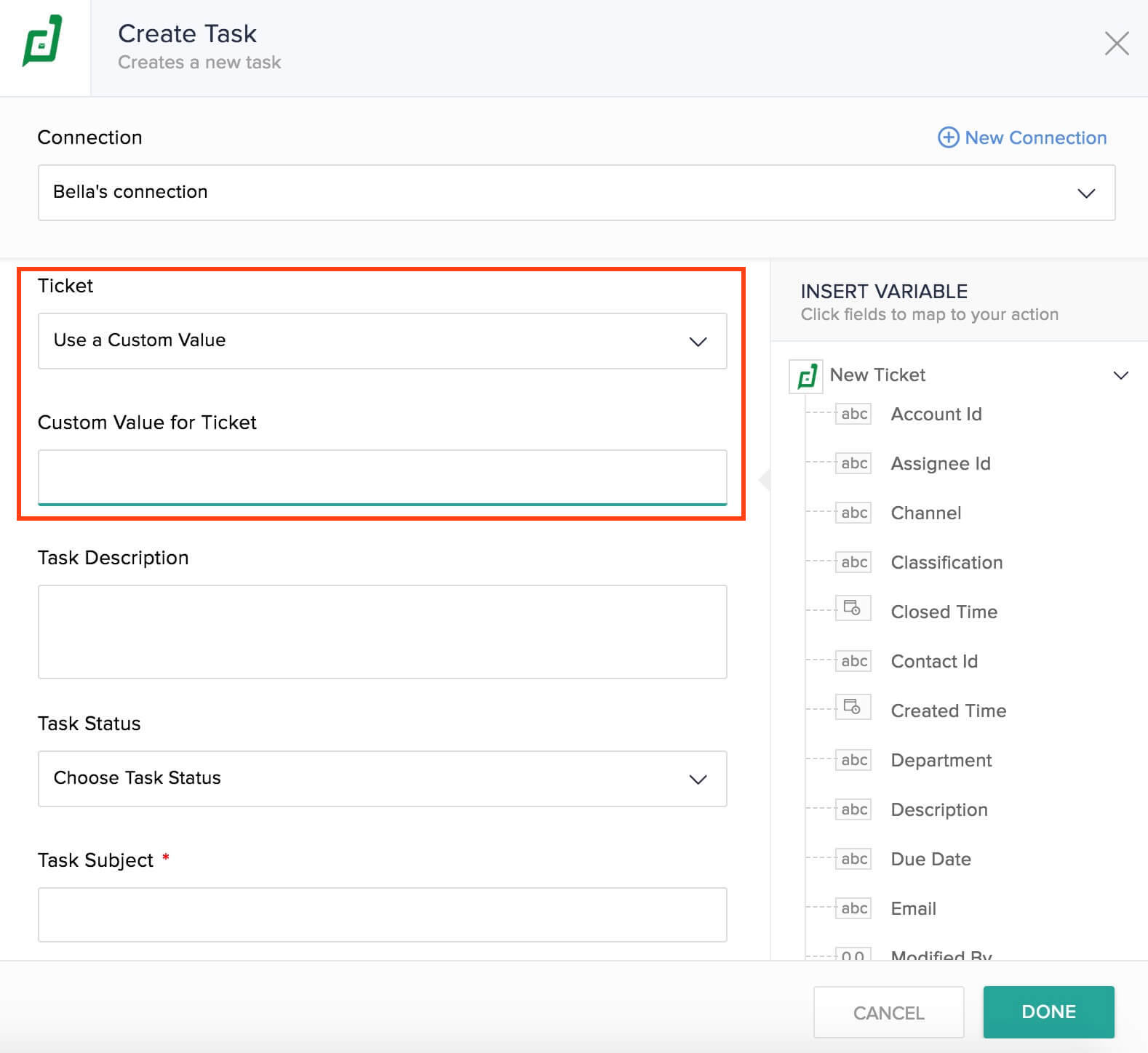Click the abc icon beside Contact Id

click(x=853, y=662)
